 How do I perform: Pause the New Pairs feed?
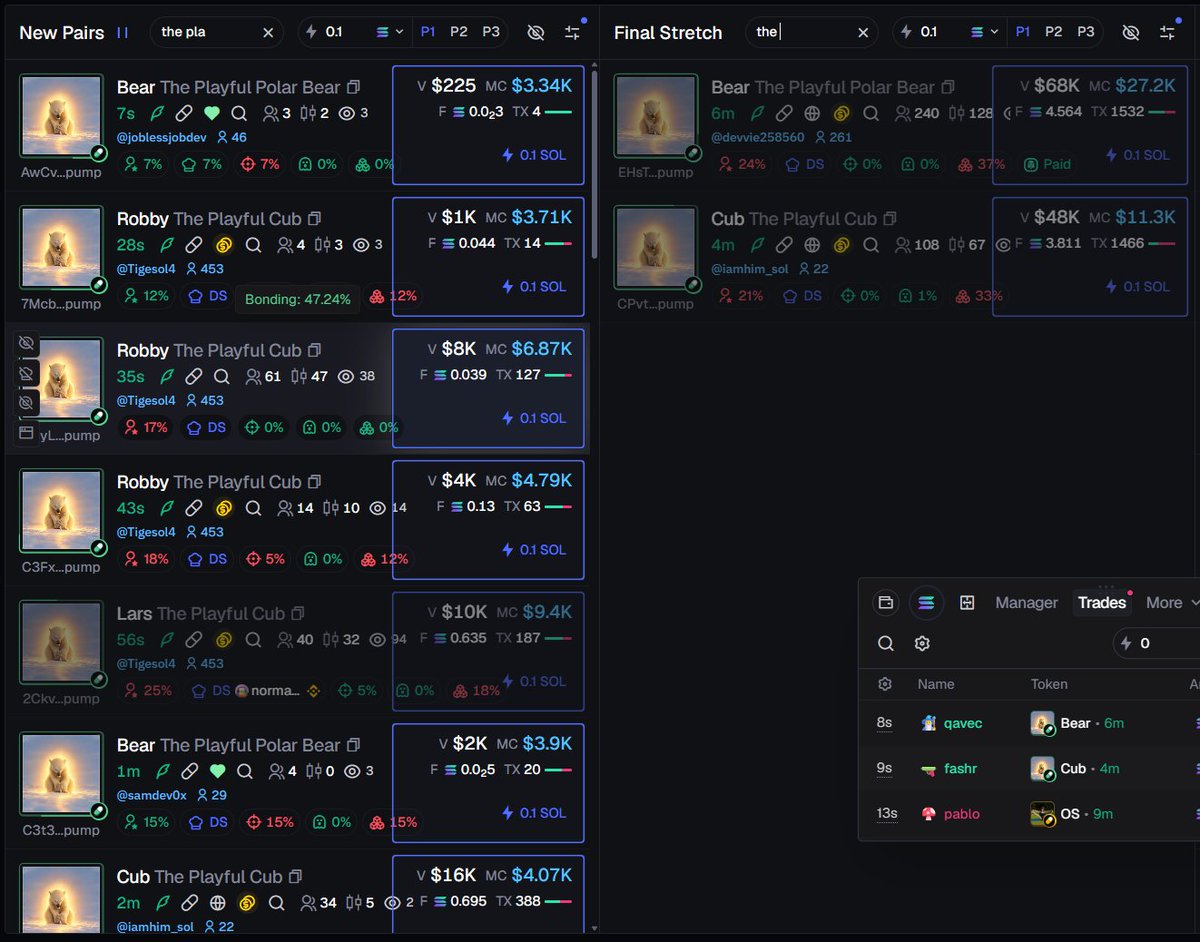[122, 32]
